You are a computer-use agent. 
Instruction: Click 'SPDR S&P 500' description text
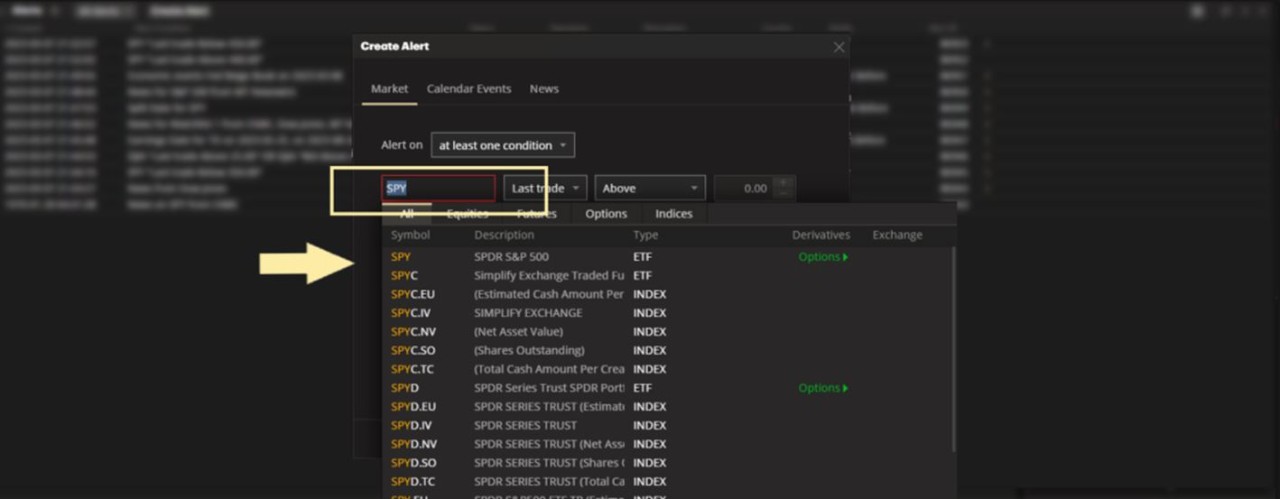point(511,257)
